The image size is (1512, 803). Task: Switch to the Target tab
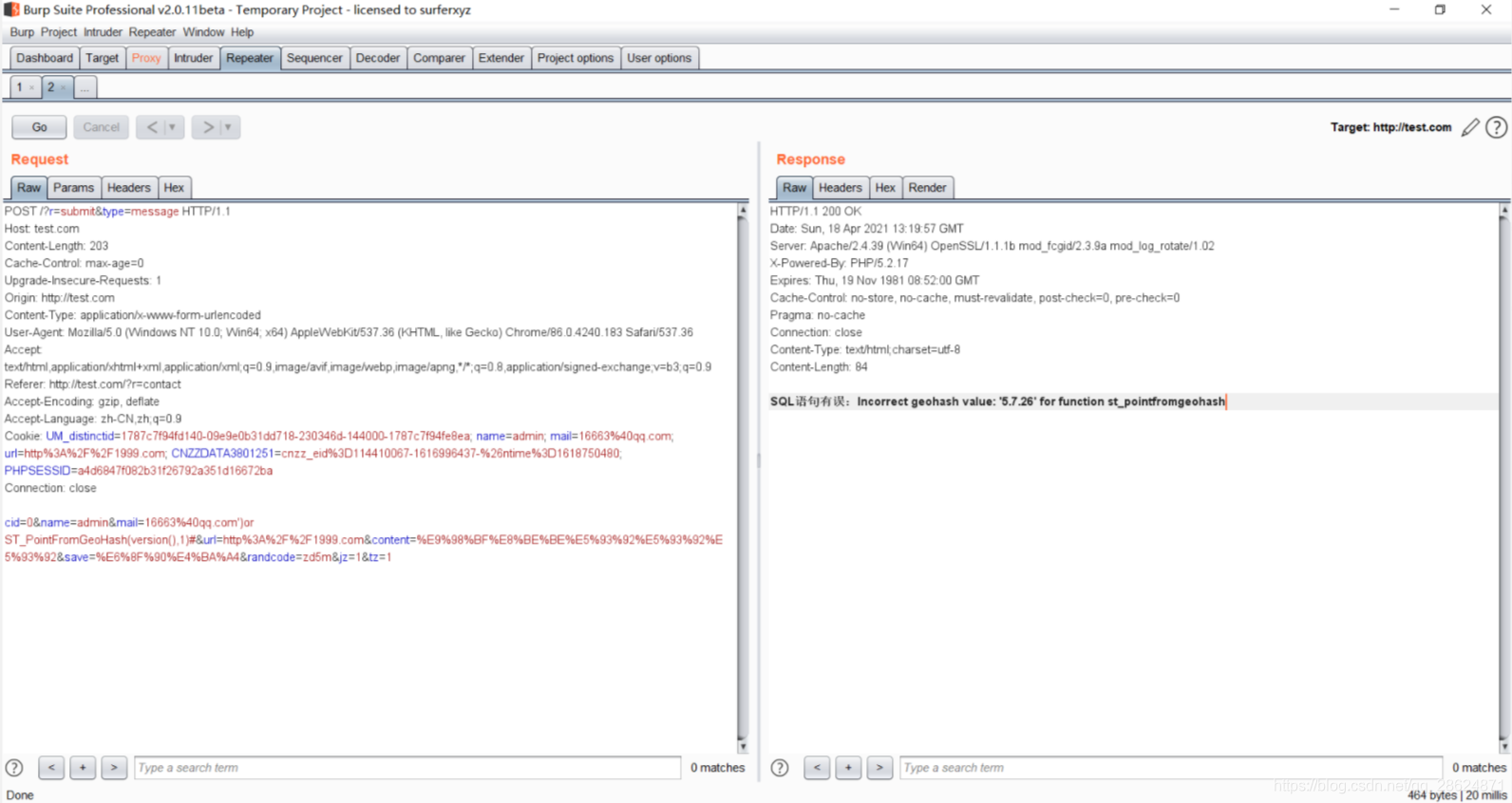click(103, 58)
